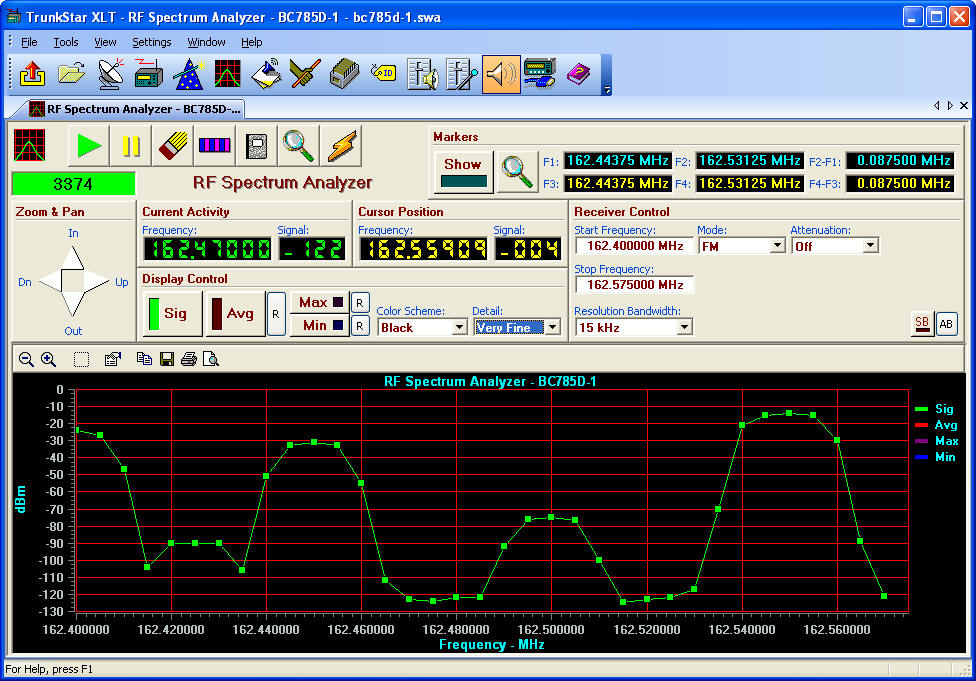Click the Stop Frequency input field
The image size is (976, 681).
634,285
